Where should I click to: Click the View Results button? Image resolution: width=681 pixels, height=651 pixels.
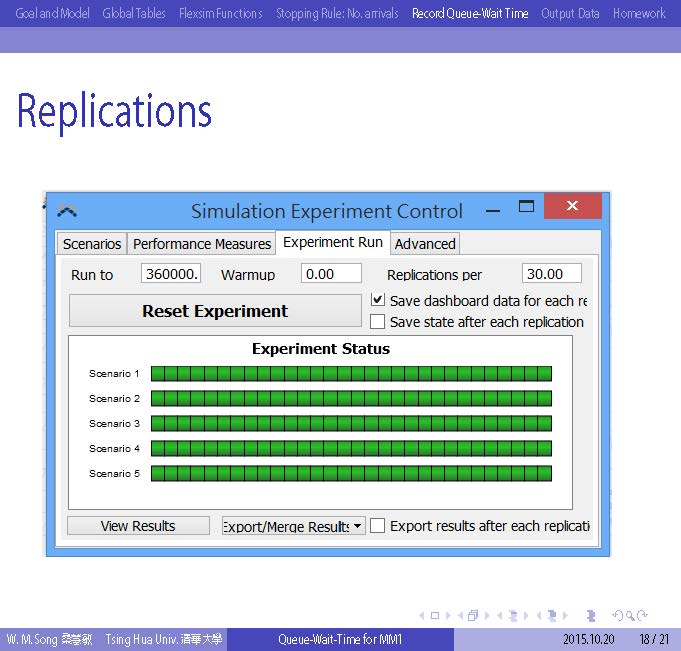point(138,526)
